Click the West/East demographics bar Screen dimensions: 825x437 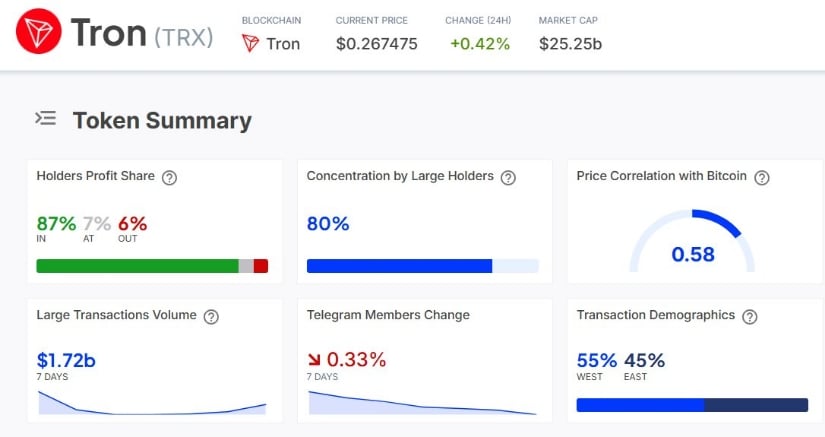pos(692,405)
